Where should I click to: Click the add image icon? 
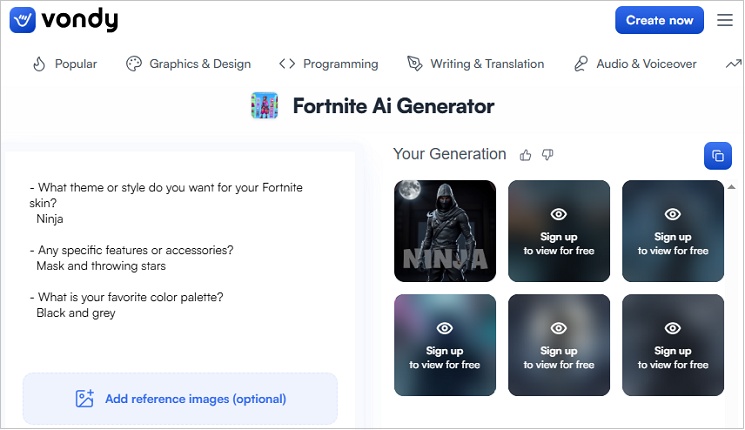(x=85, y=399)
